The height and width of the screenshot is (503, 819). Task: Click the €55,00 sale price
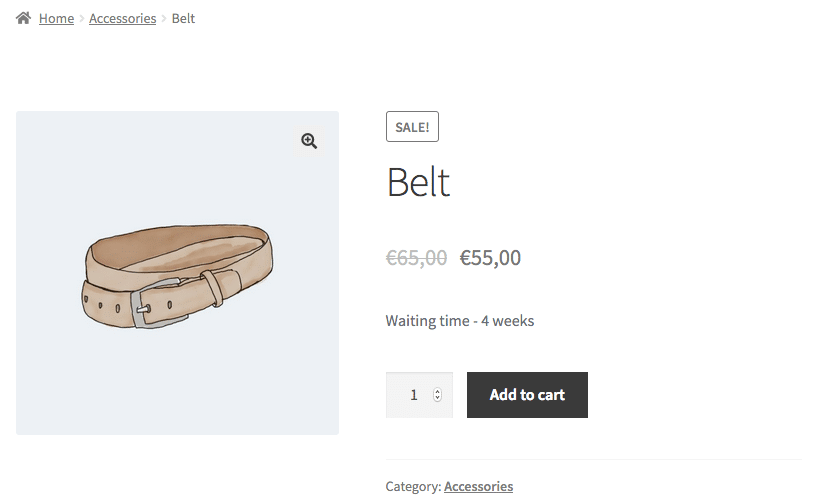[x=490, y=258]
